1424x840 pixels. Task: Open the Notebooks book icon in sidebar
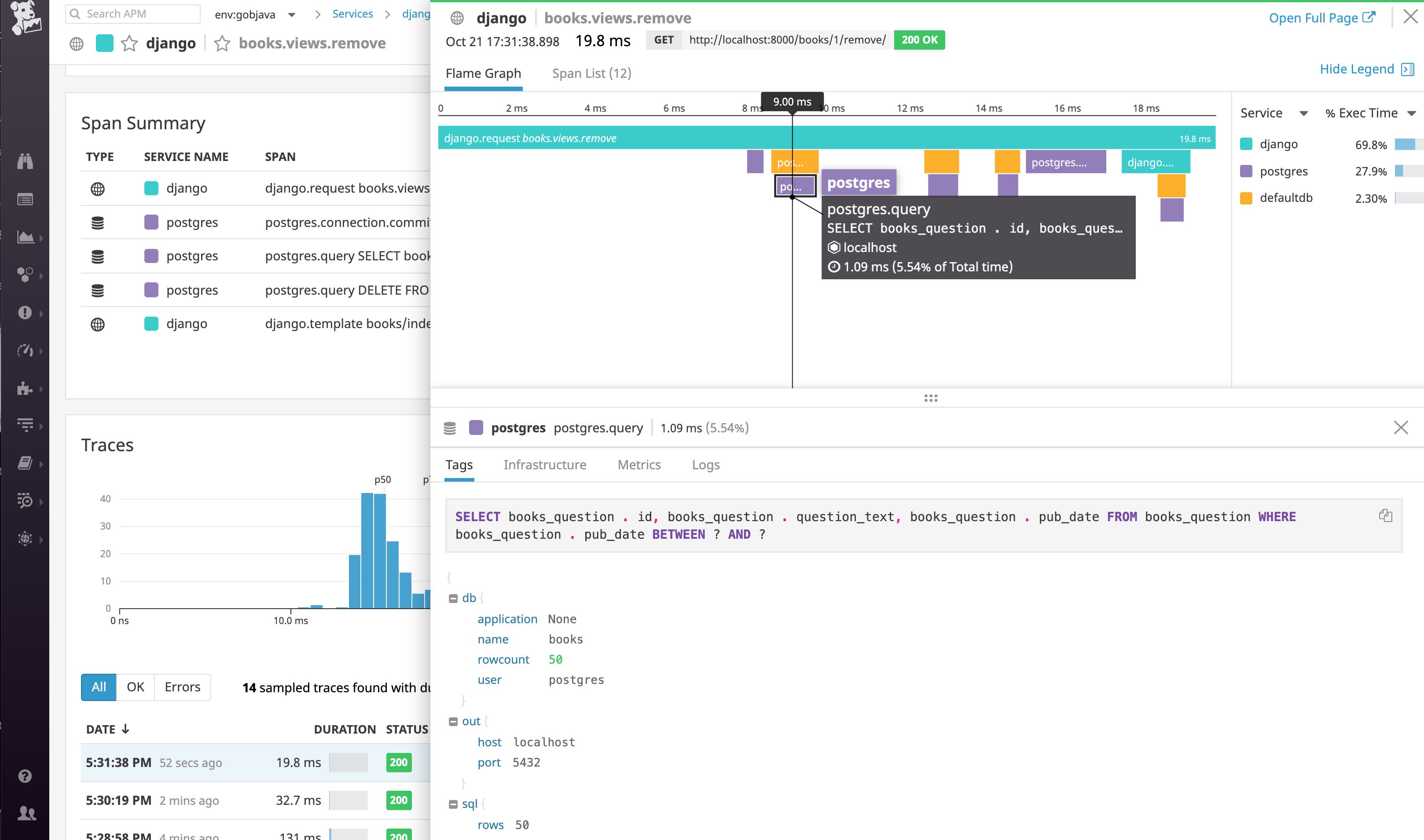[25, 463]
